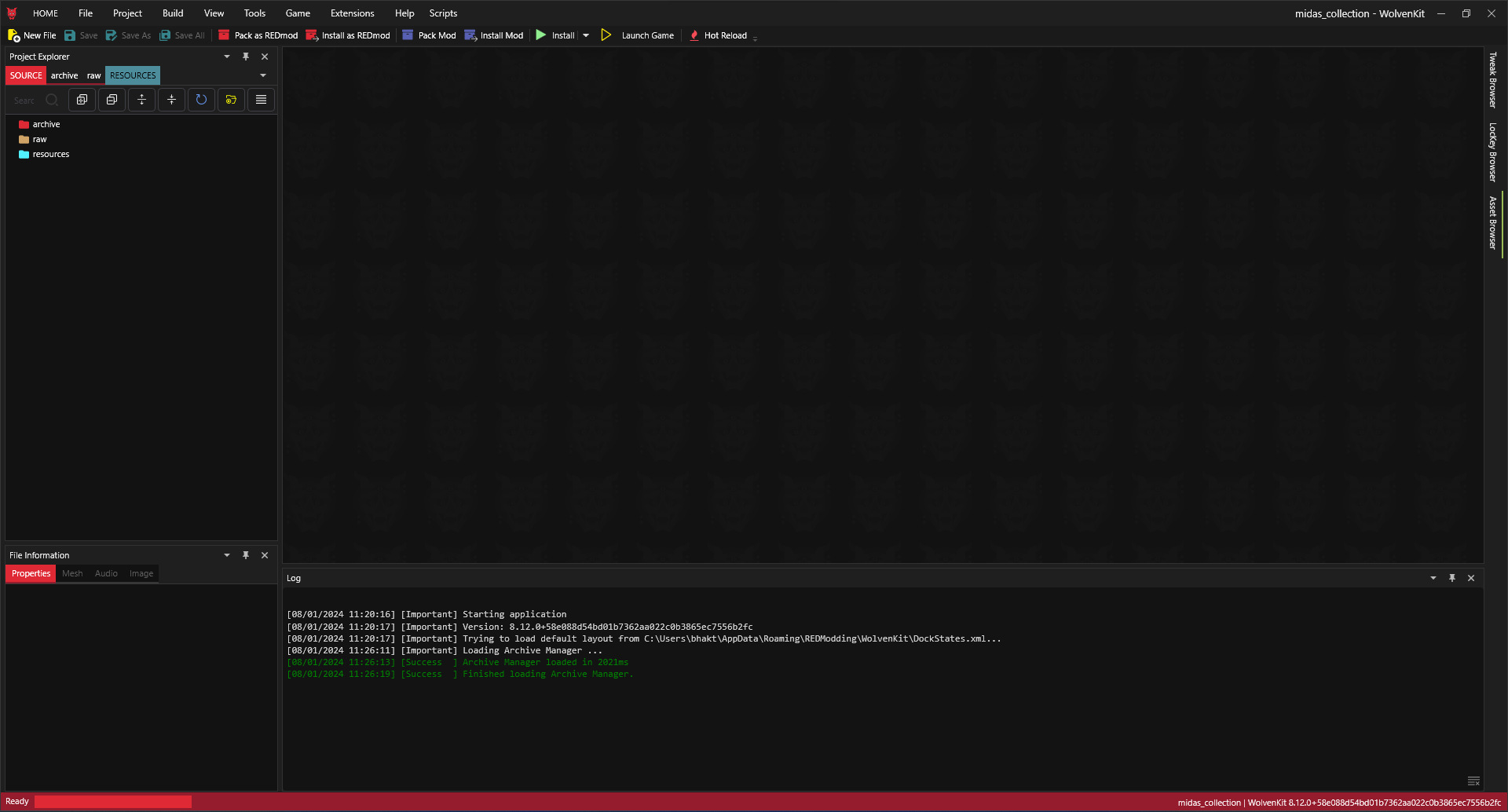Click the list view hamburger icon
Image resolution: width=1508 pixels, height=812 pixels.
pos(261,100)
